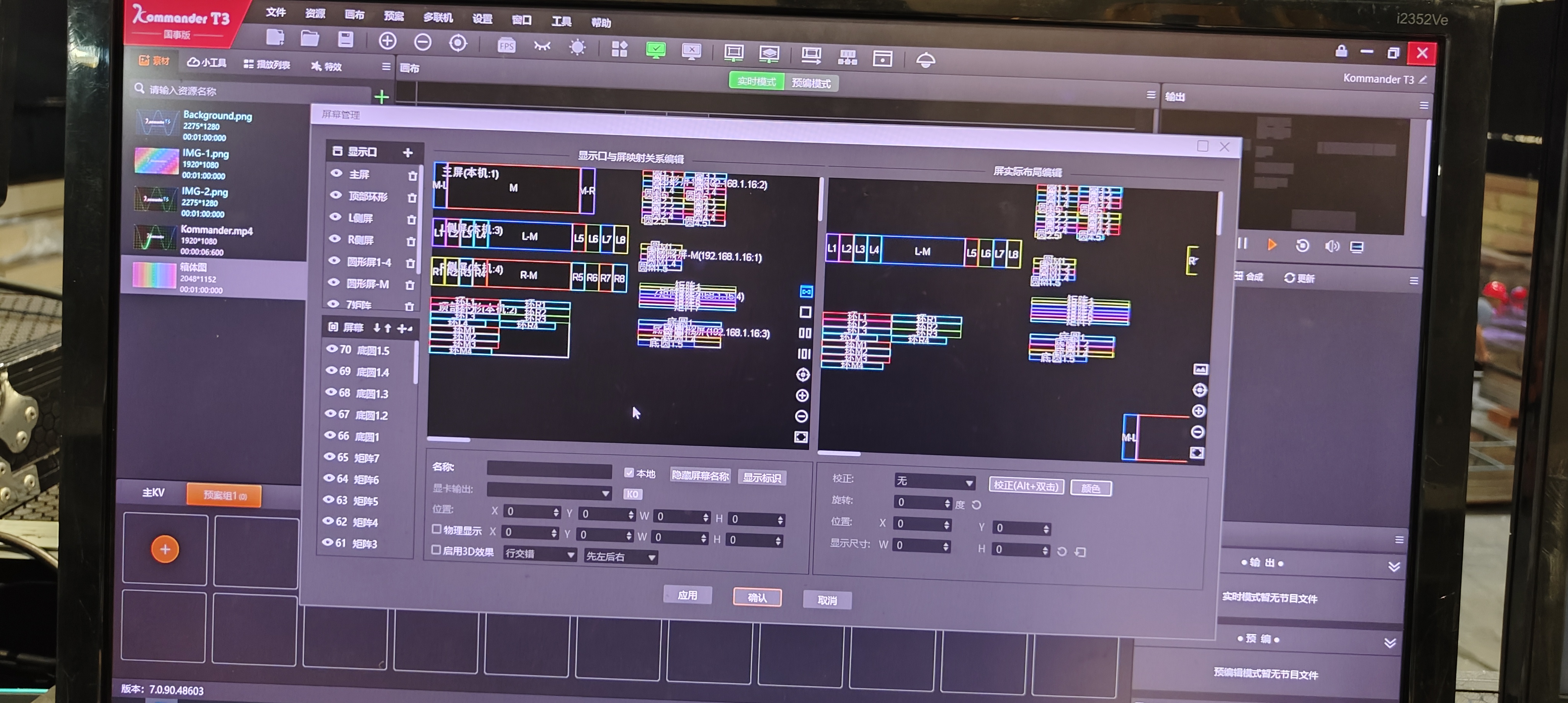Switch to 预编模式 tab

(811, 83)
